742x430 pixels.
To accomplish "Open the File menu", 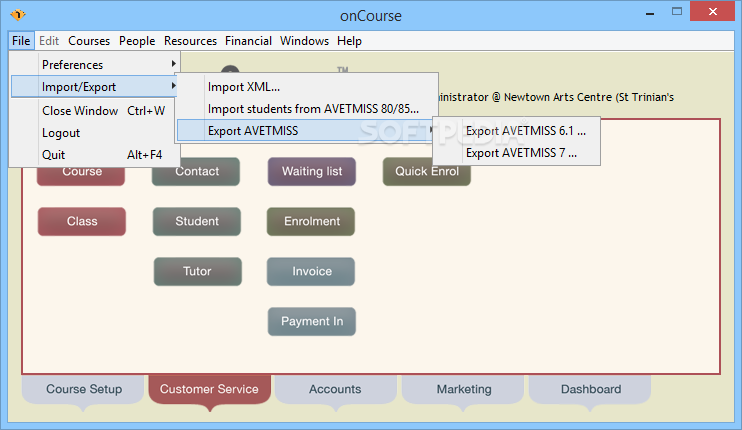I will (x=21, y=41).
